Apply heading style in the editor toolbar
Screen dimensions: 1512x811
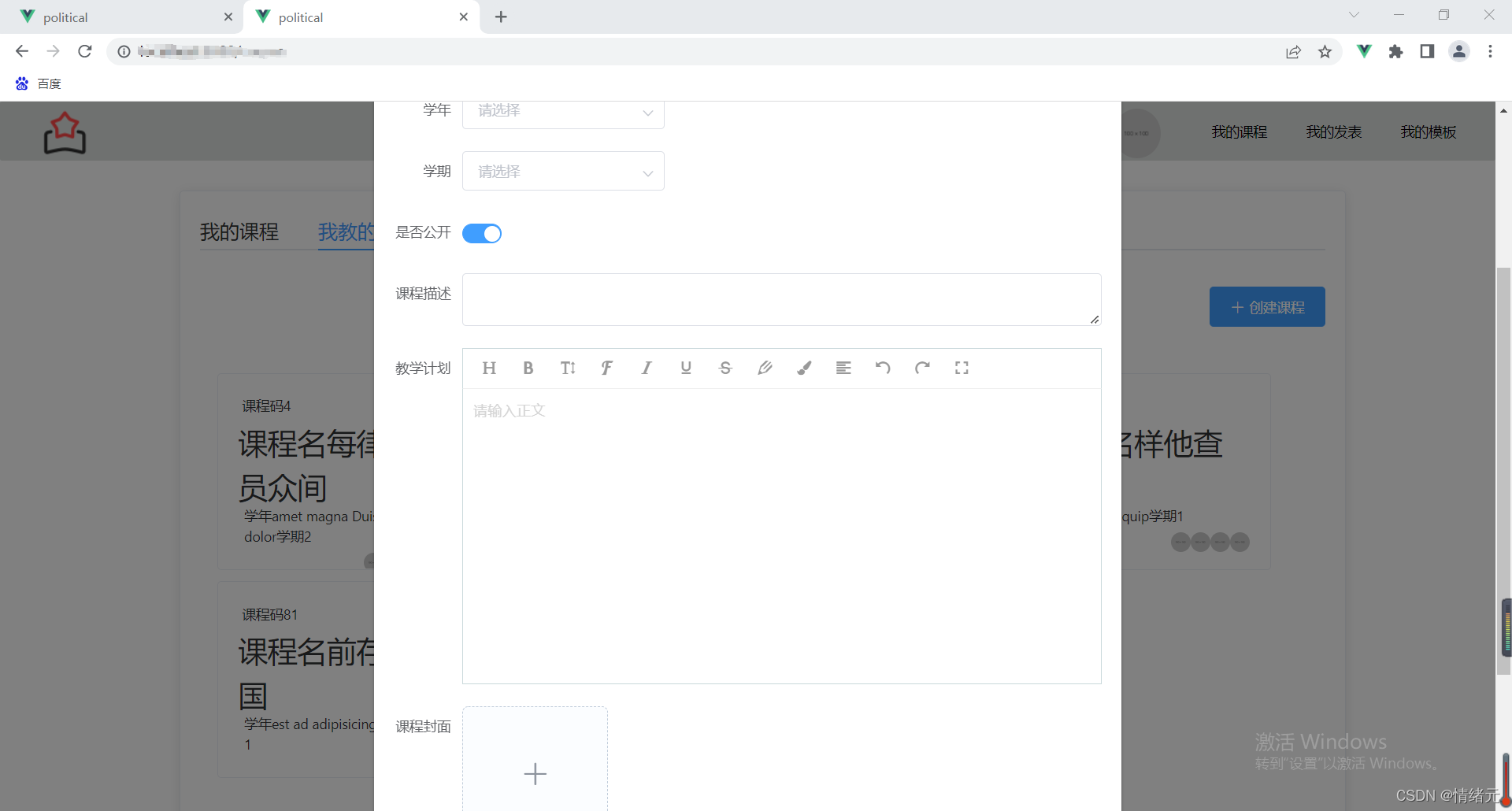pyautogui.click(x=489, y=368)
